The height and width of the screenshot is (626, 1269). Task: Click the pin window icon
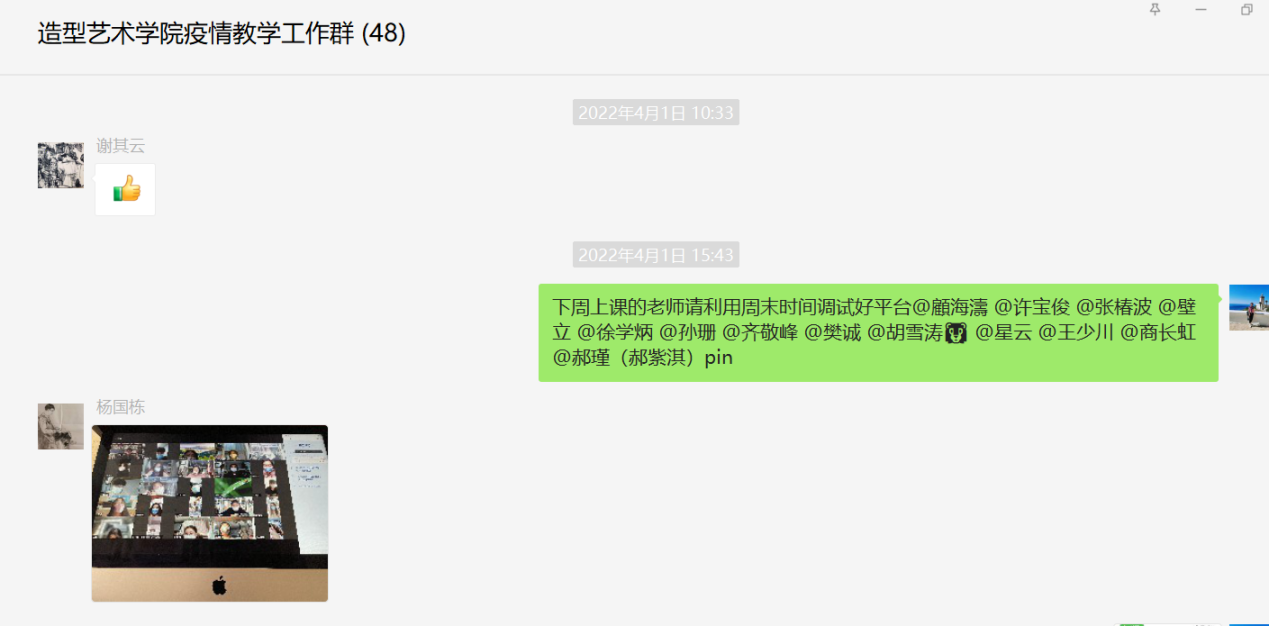click(x=1155, y=10)
